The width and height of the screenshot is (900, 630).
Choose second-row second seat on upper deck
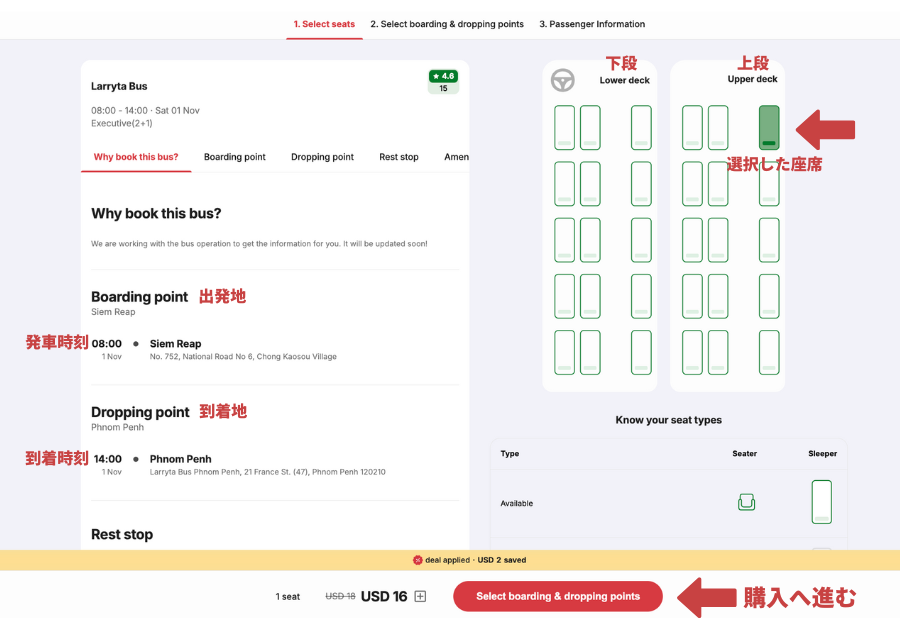[x=718, y=184]
